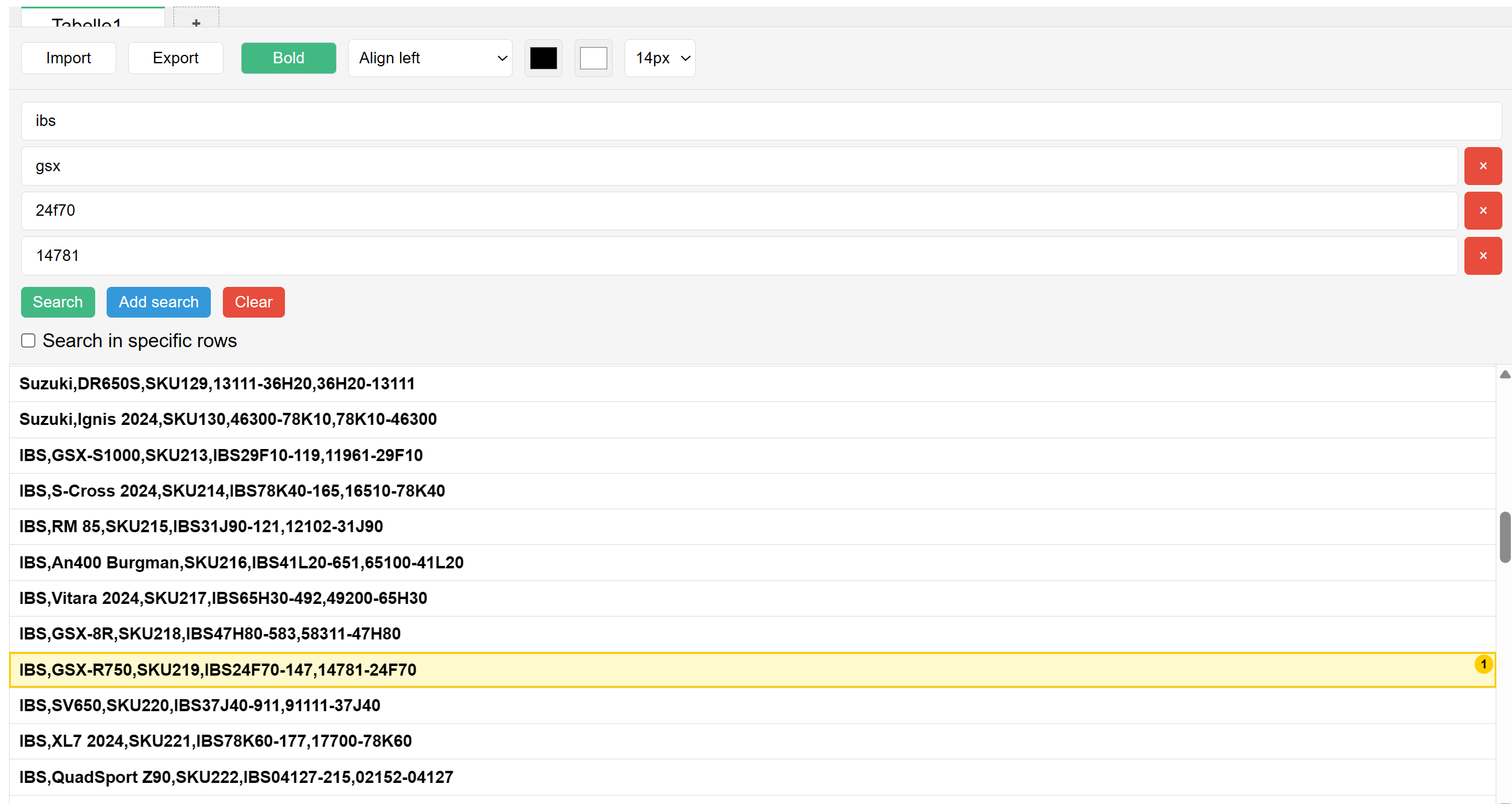Screen dimensions: 1512x804
Task: Select the white background color swatch
Action: (593, 58)
